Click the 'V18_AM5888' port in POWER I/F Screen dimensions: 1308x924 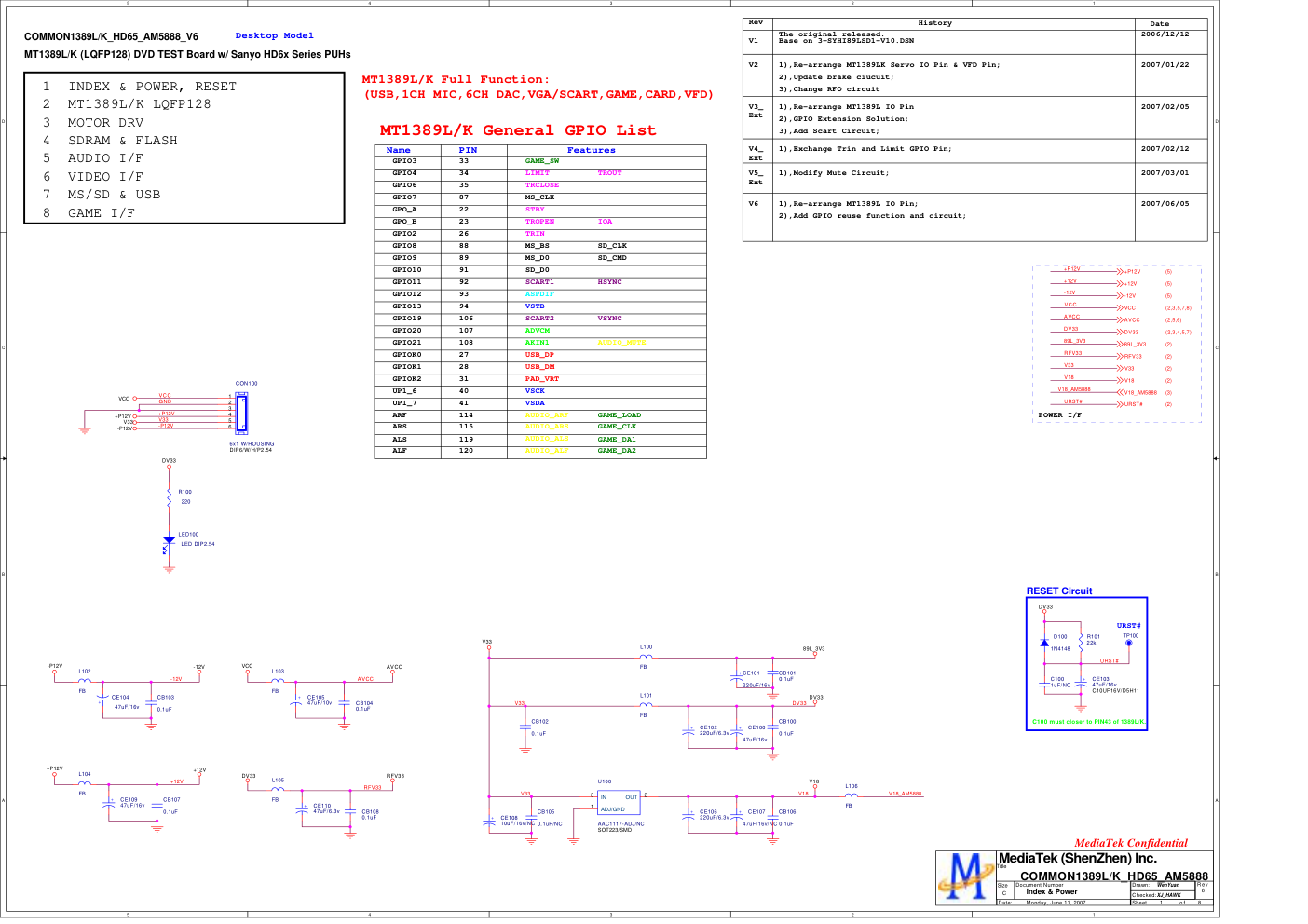coord(1140,393)
